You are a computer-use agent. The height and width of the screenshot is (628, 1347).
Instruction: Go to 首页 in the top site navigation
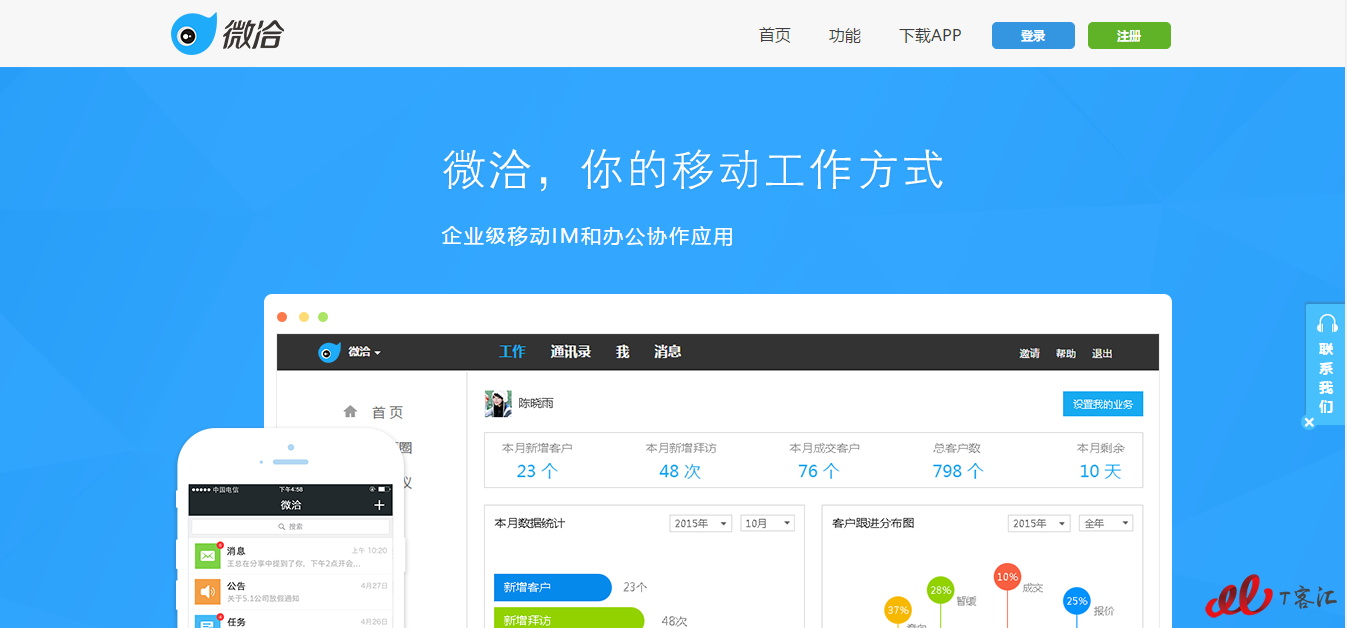[775, 35]
